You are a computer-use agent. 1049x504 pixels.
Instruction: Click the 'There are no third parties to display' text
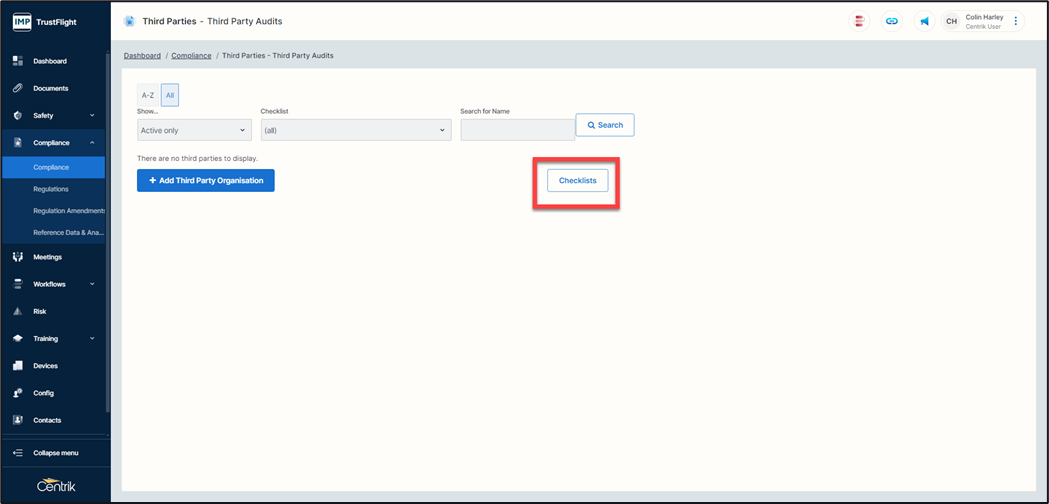click(197, 159)
